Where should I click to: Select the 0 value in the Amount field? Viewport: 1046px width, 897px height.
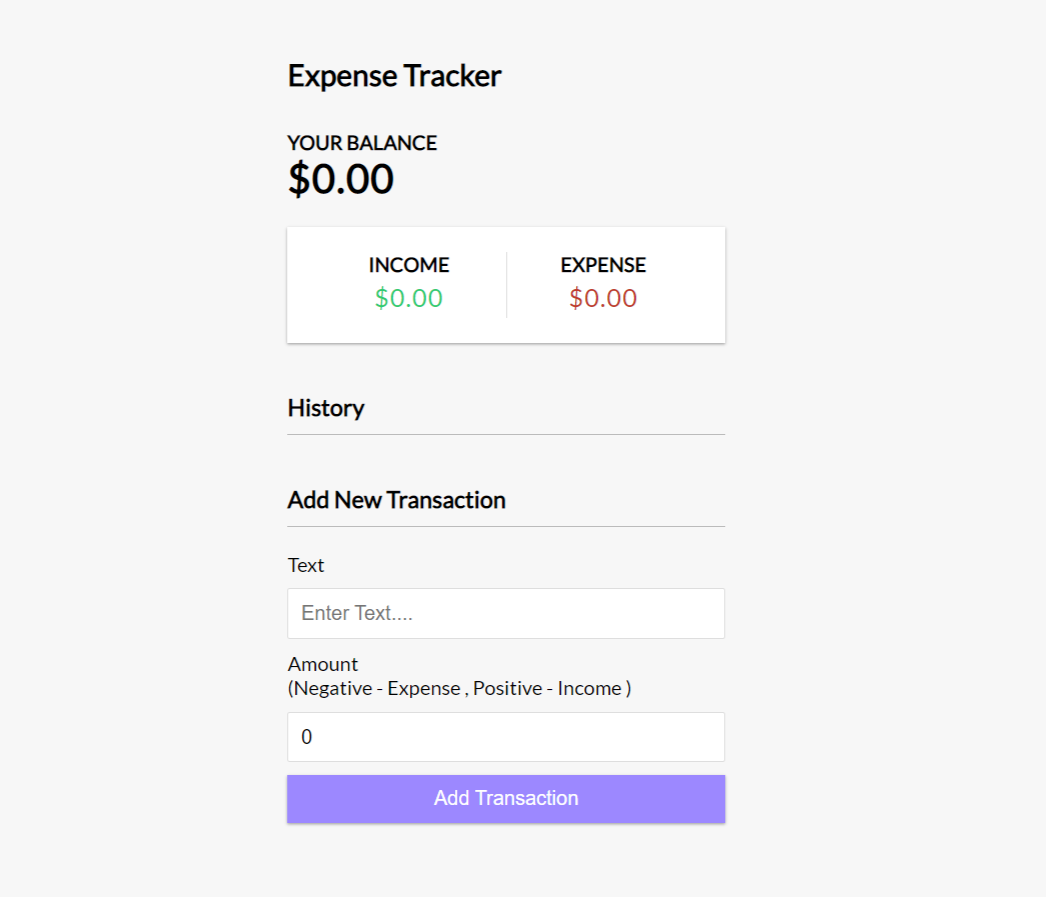(x=308, y=737)
